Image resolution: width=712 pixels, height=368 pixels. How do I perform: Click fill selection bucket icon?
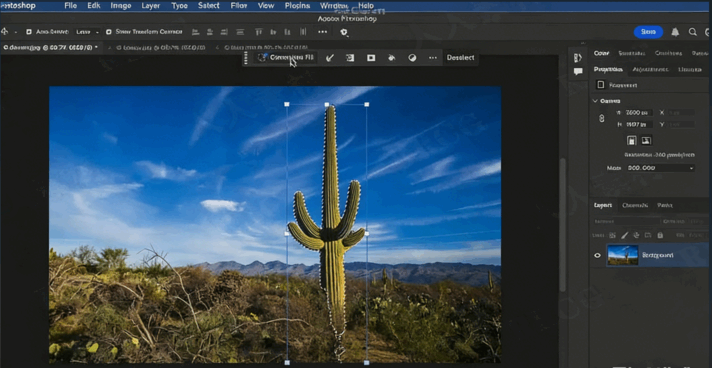(391, 58)
